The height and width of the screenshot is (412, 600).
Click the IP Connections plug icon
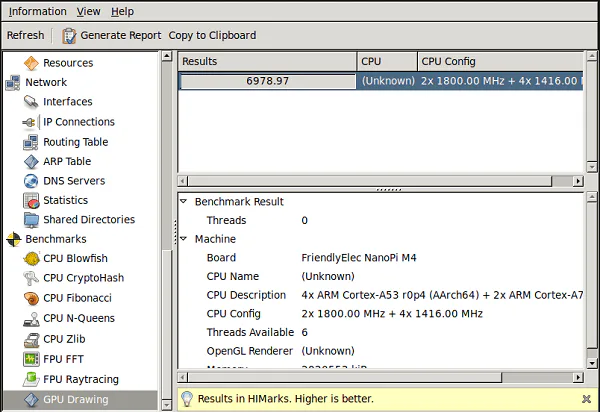pyautogui.click(x=31, y=122)
